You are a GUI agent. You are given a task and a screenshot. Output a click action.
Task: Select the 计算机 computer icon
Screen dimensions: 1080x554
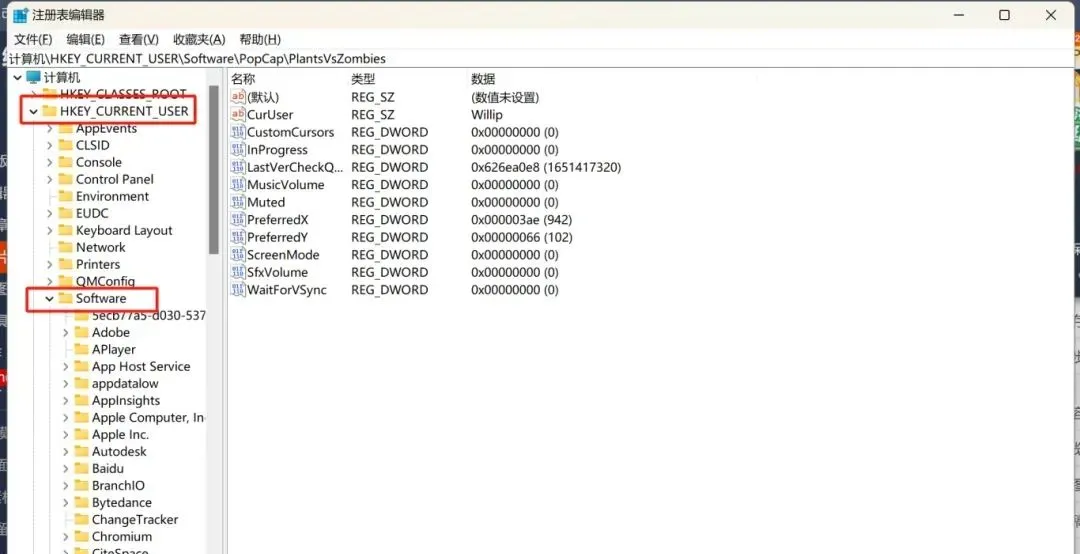[33, 77]
